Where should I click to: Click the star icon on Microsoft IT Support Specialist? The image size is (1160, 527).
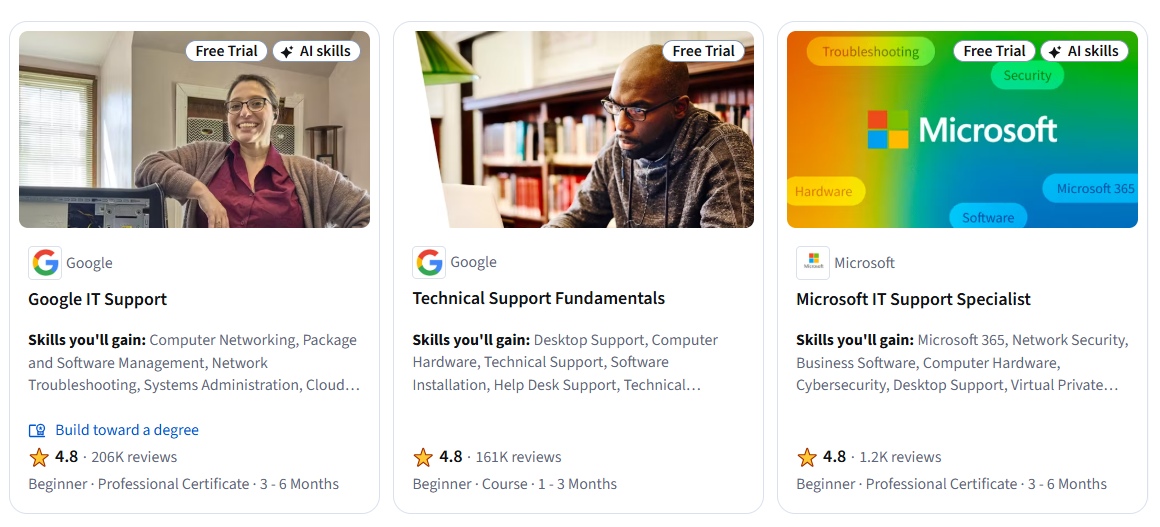[807, 457]
